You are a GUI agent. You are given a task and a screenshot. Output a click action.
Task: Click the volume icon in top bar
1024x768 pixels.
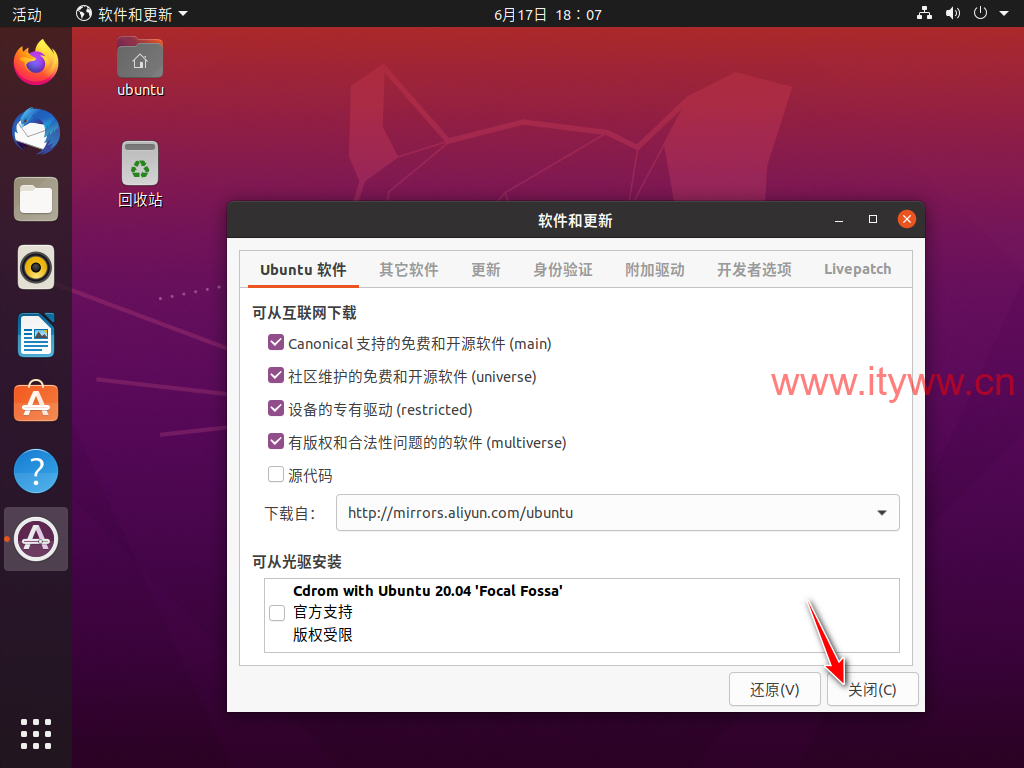tap(952, 13)
